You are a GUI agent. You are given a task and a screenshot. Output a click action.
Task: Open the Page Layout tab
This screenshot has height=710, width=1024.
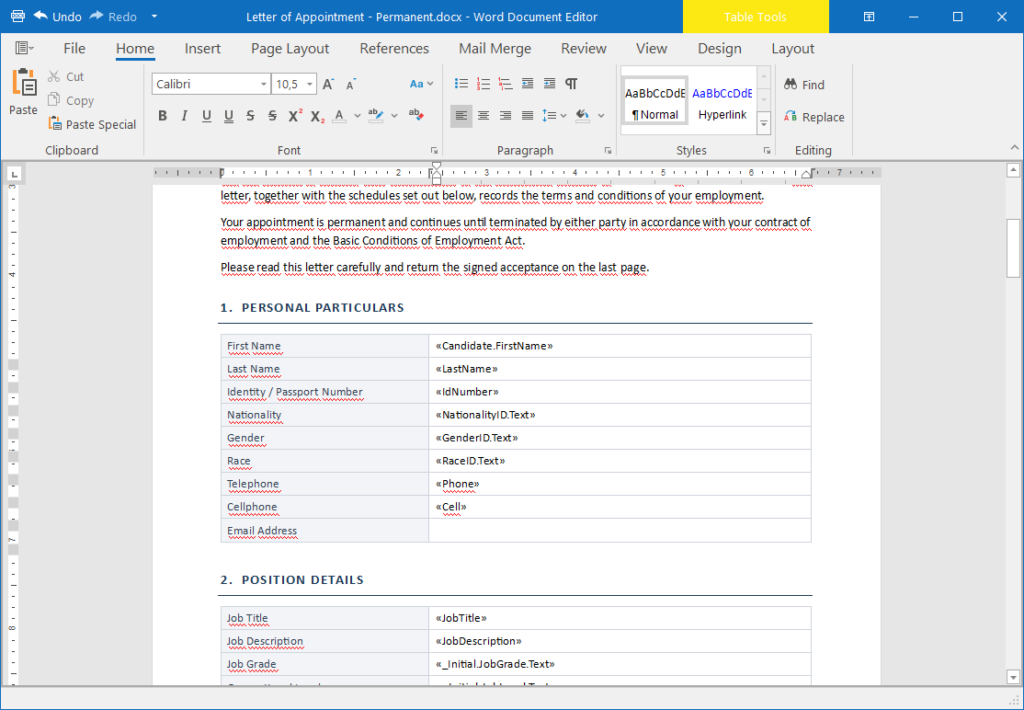[x=290, y=48]
